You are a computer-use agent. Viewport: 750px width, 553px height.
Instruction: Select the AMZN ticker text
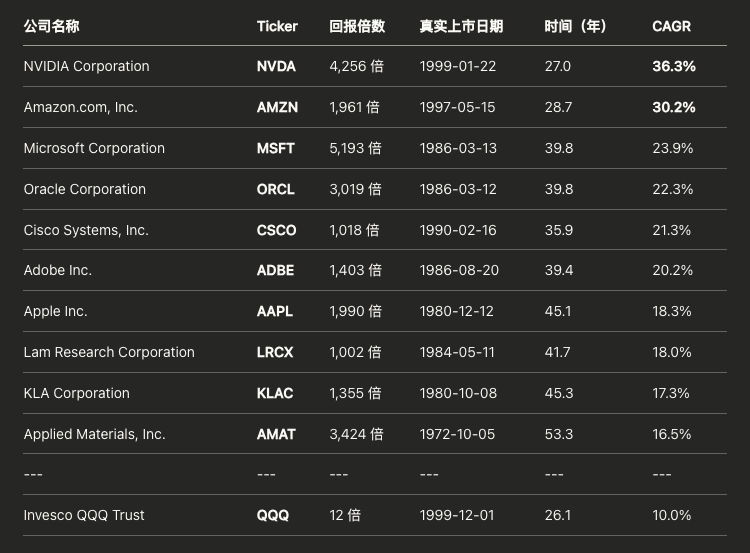tap(276, 107)
